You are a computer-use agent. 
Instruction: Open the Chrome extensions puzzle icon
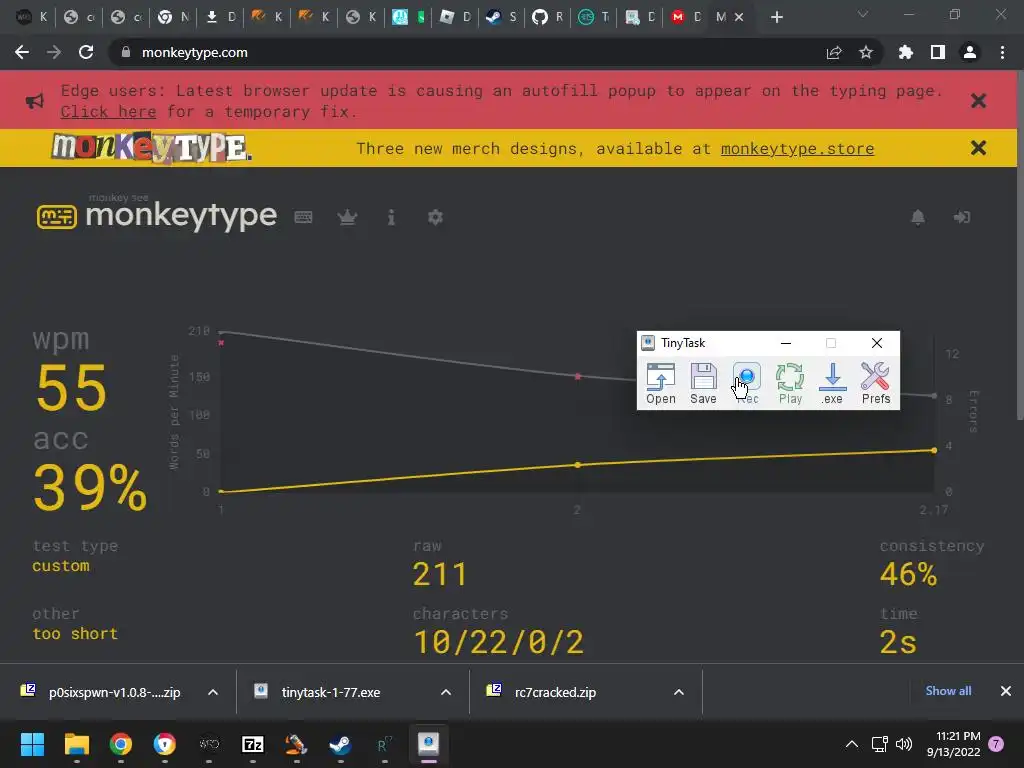[x=905, y=52]
